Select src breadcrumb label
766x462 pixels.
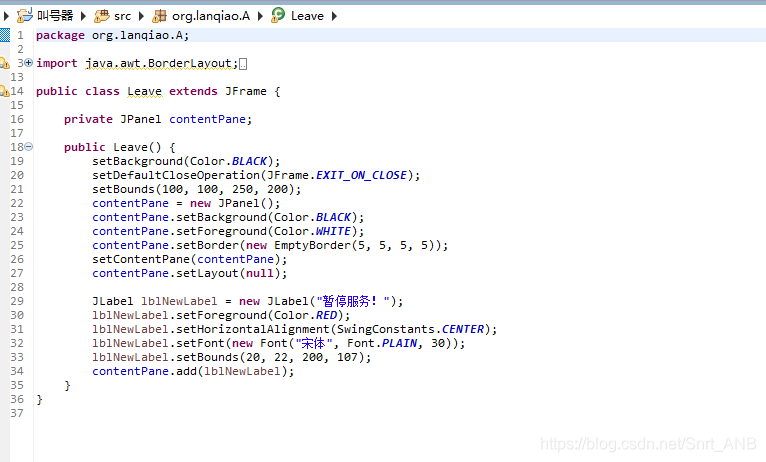tap(122, 16)
